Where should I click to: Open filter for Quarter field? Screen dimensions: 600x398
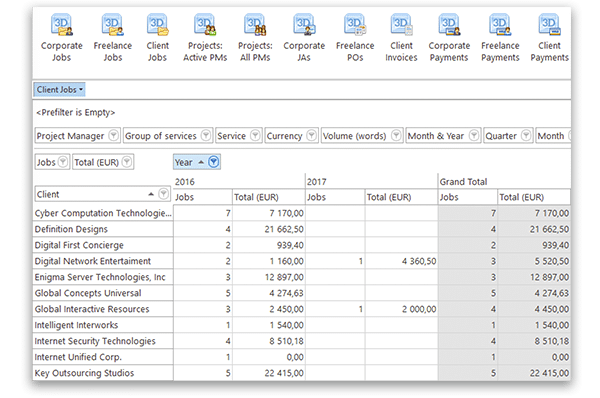(x=527, y=135)
